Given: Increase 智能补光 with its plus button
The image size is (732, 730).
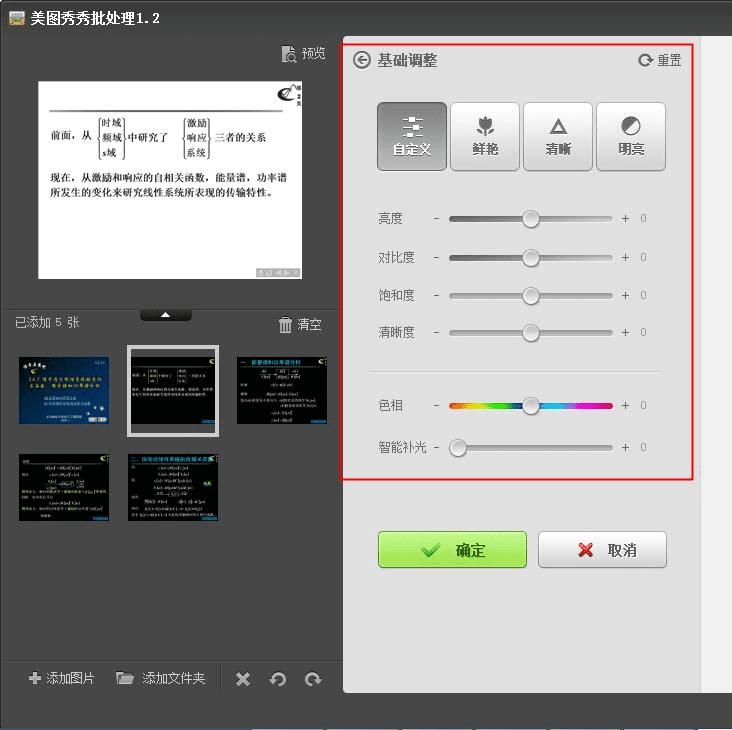Looking at the screenshot, I should (x=625, y=448).
